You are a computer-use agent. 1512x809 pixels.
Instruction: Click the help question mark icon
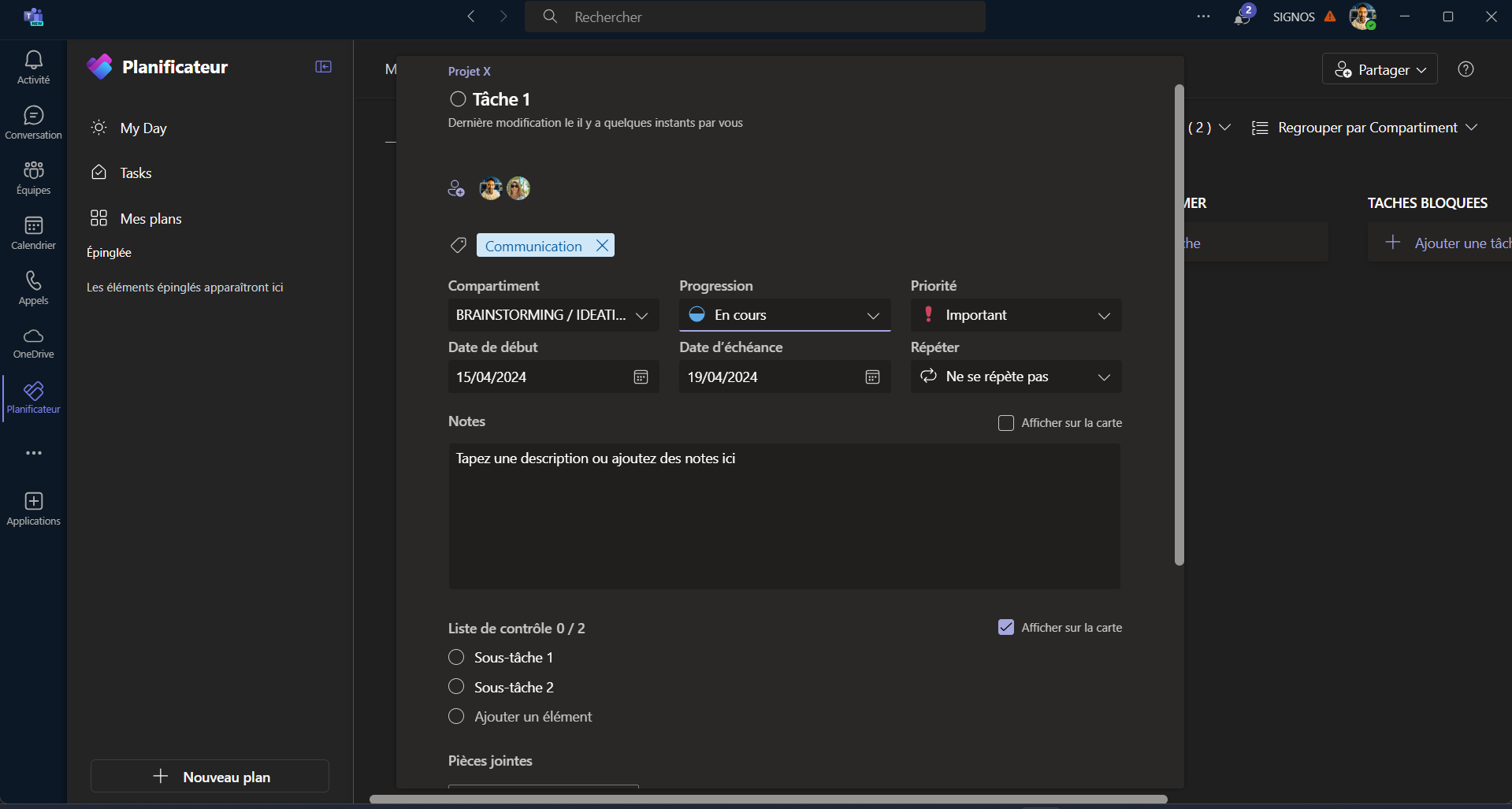pos(1466,69)
